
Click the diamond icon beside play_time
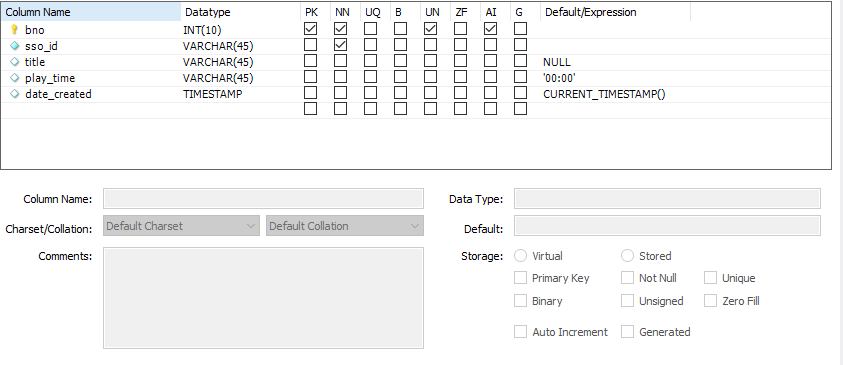coord(15,78)
